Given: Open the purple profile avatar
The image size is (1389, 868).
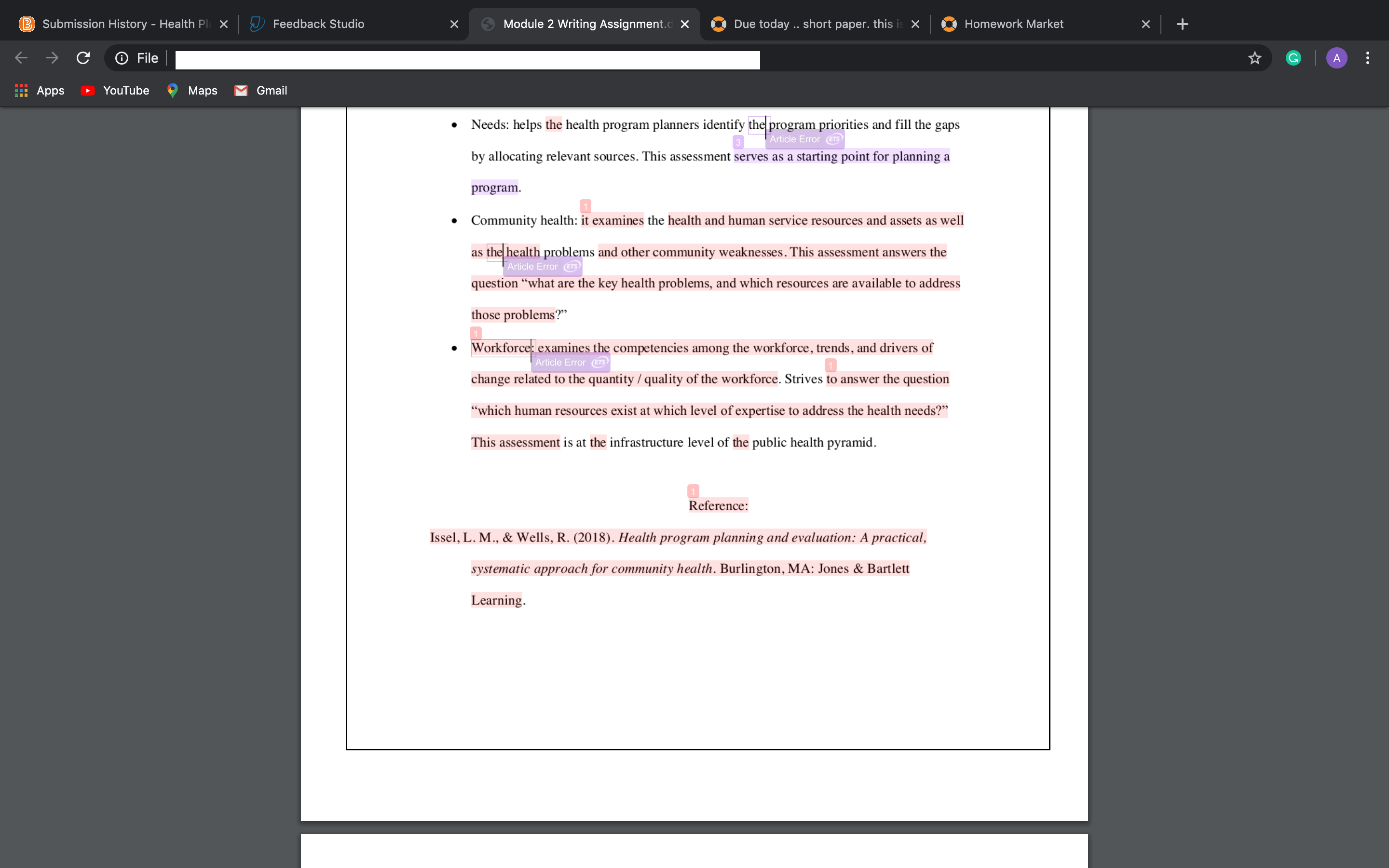Looking at the screenshot, I should [1337, 58].
